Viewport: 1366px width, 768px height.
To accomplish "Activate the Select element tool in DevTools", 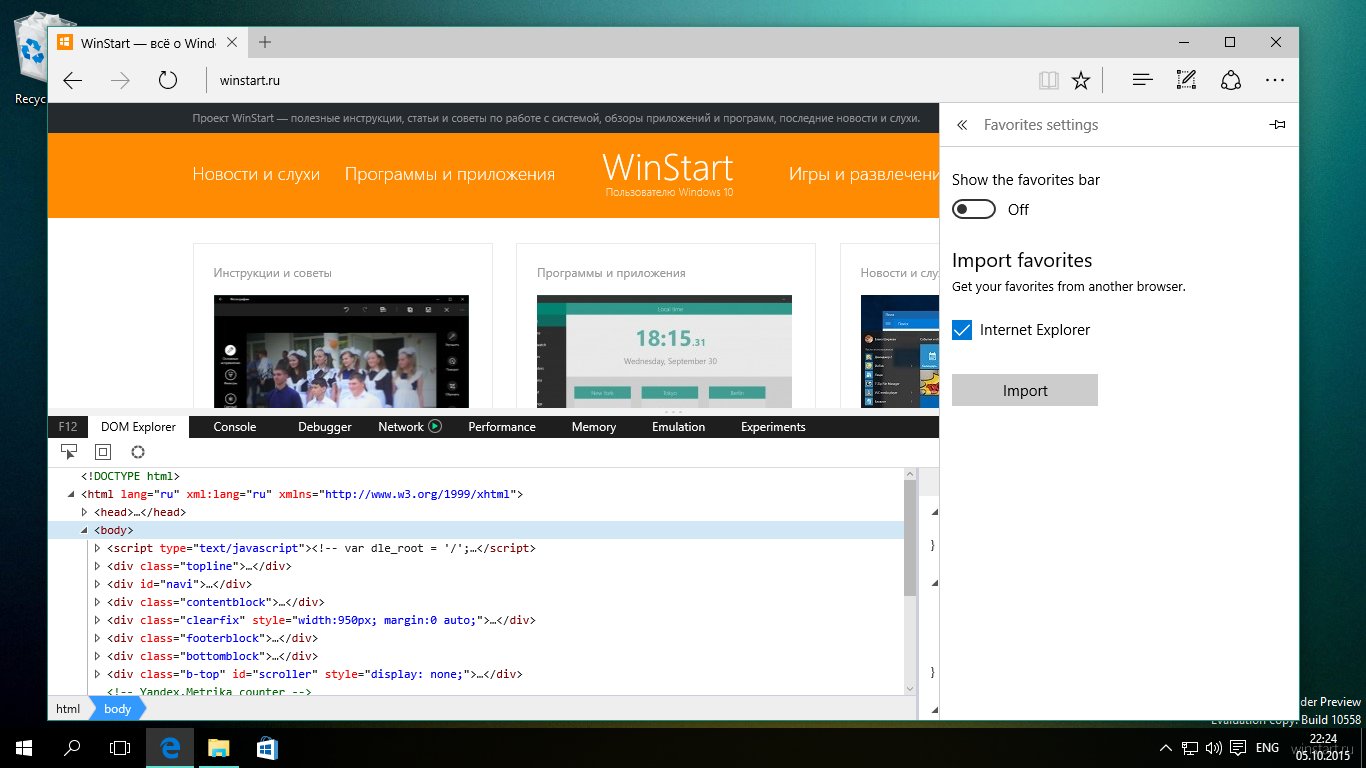I will (x=69, y=452).
